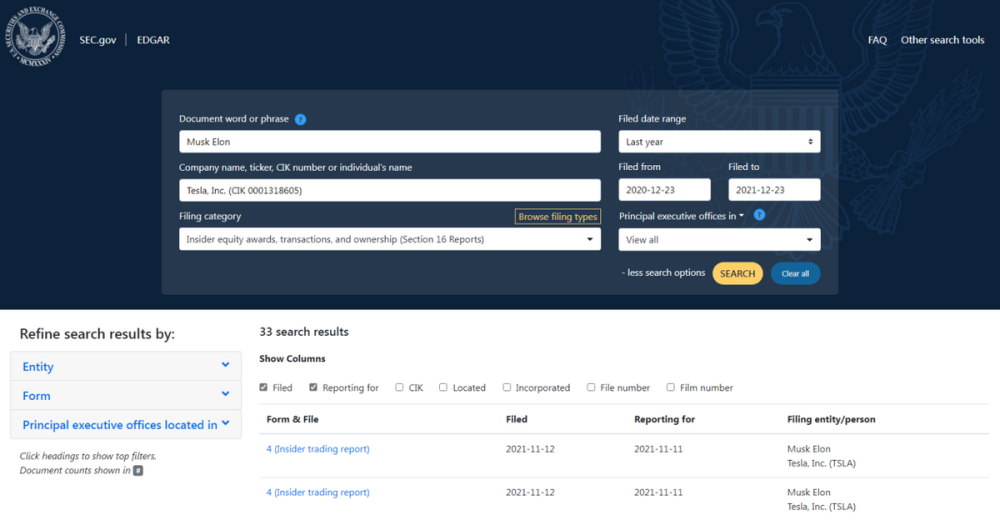Click the Form & File column header
The image size is (1000, 520).
(292, 419)
